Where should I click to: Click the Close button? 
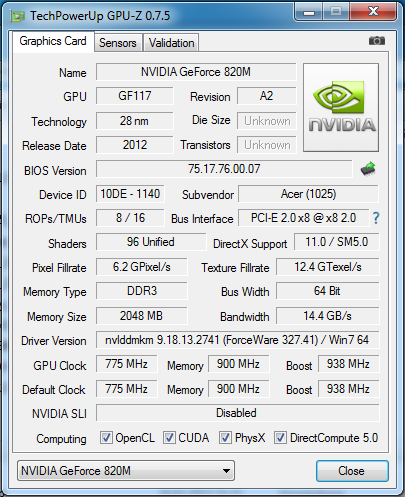point(352,471)
